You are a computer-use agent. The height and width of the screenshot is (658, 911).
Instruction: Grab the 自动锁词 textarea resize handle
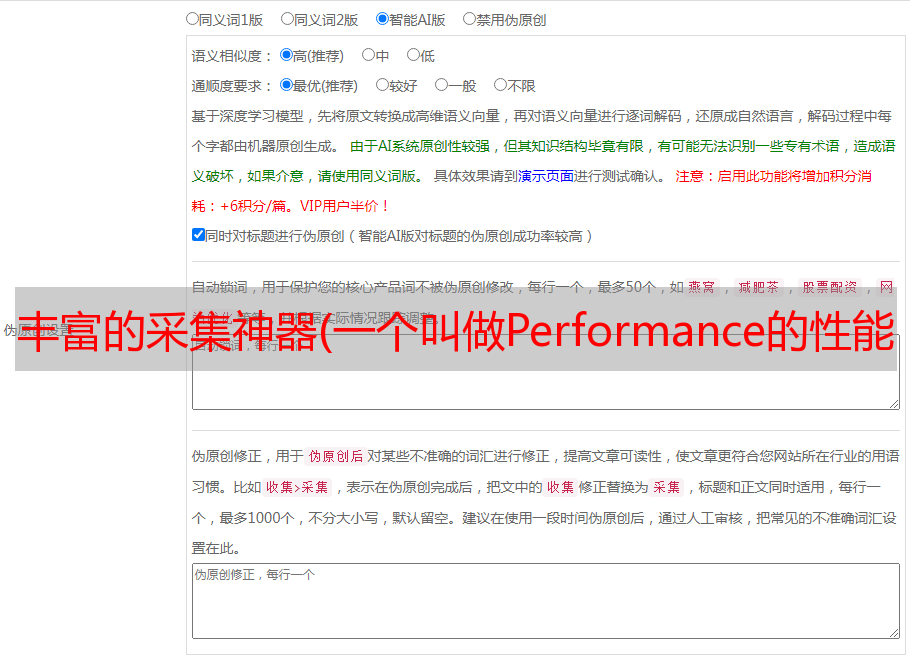point(894,404)
